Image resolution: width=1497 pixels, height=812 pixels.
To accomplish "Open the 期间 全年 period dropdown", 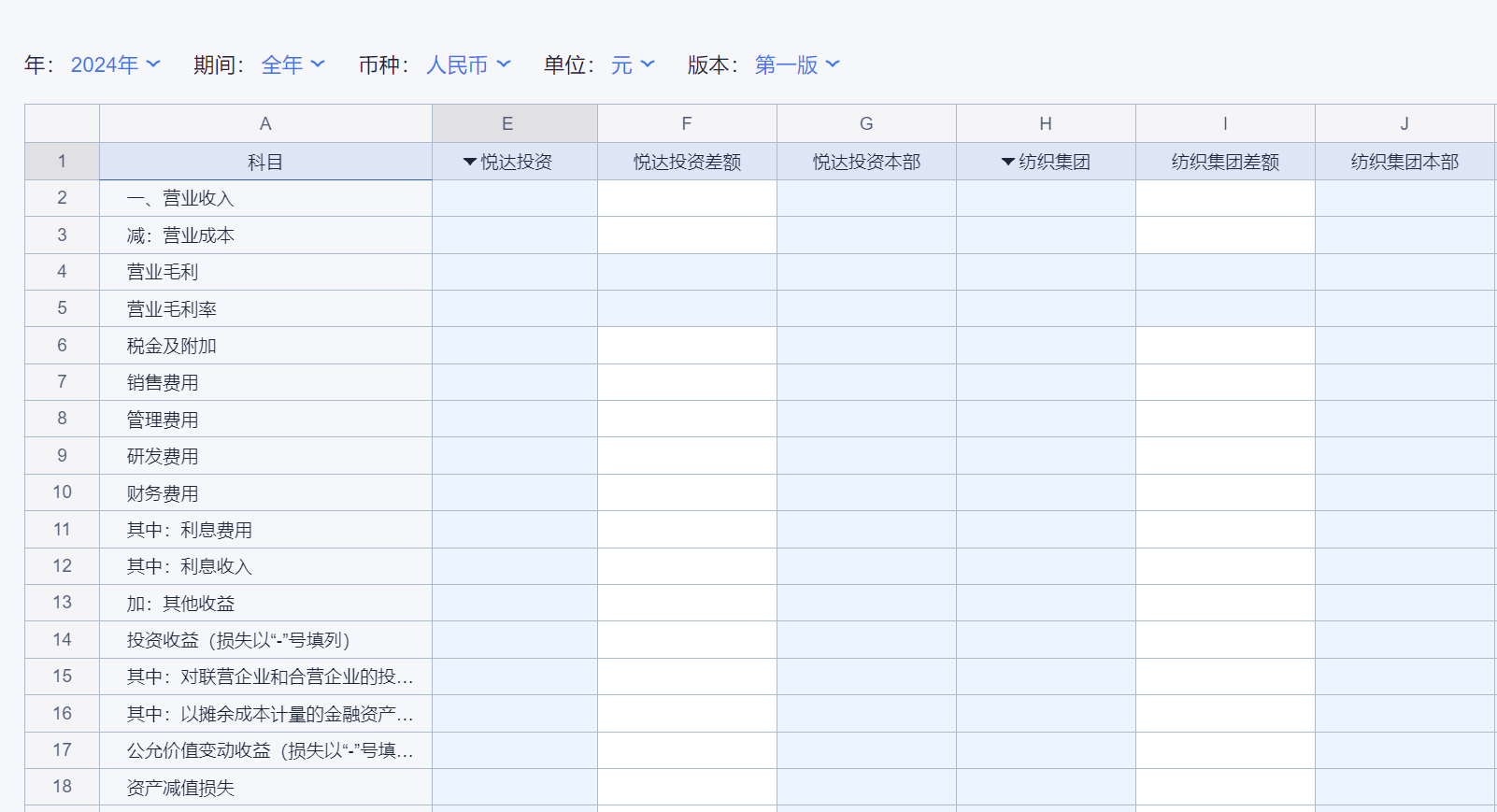I will pyautogui.click(x=292, y=64).
